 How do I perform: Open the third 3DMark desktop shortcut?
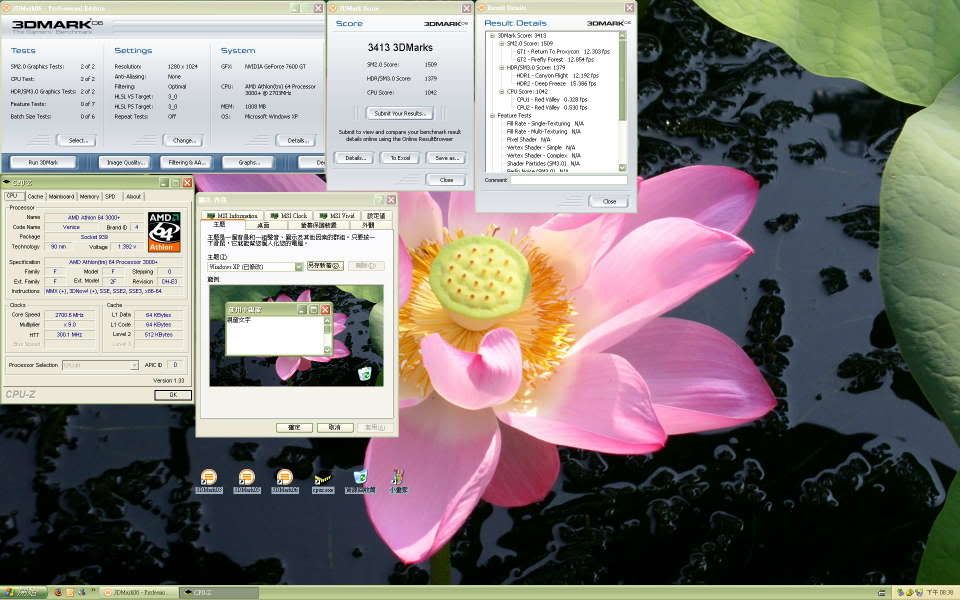pyautogui.click(x=285, y=479)
